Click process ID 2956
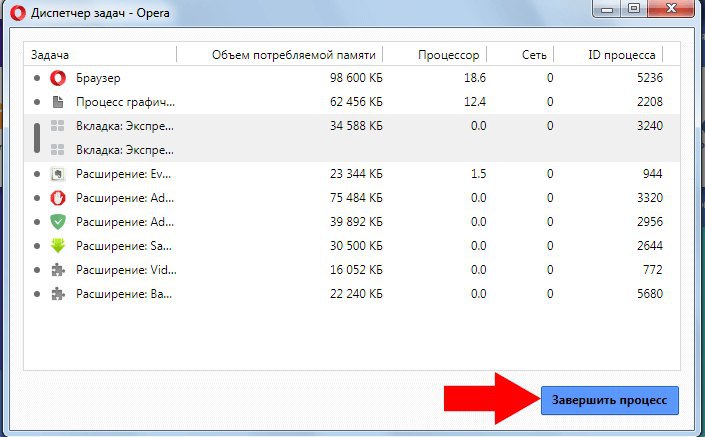This screenshot has height=437, width=705. (x=650, y=222)
